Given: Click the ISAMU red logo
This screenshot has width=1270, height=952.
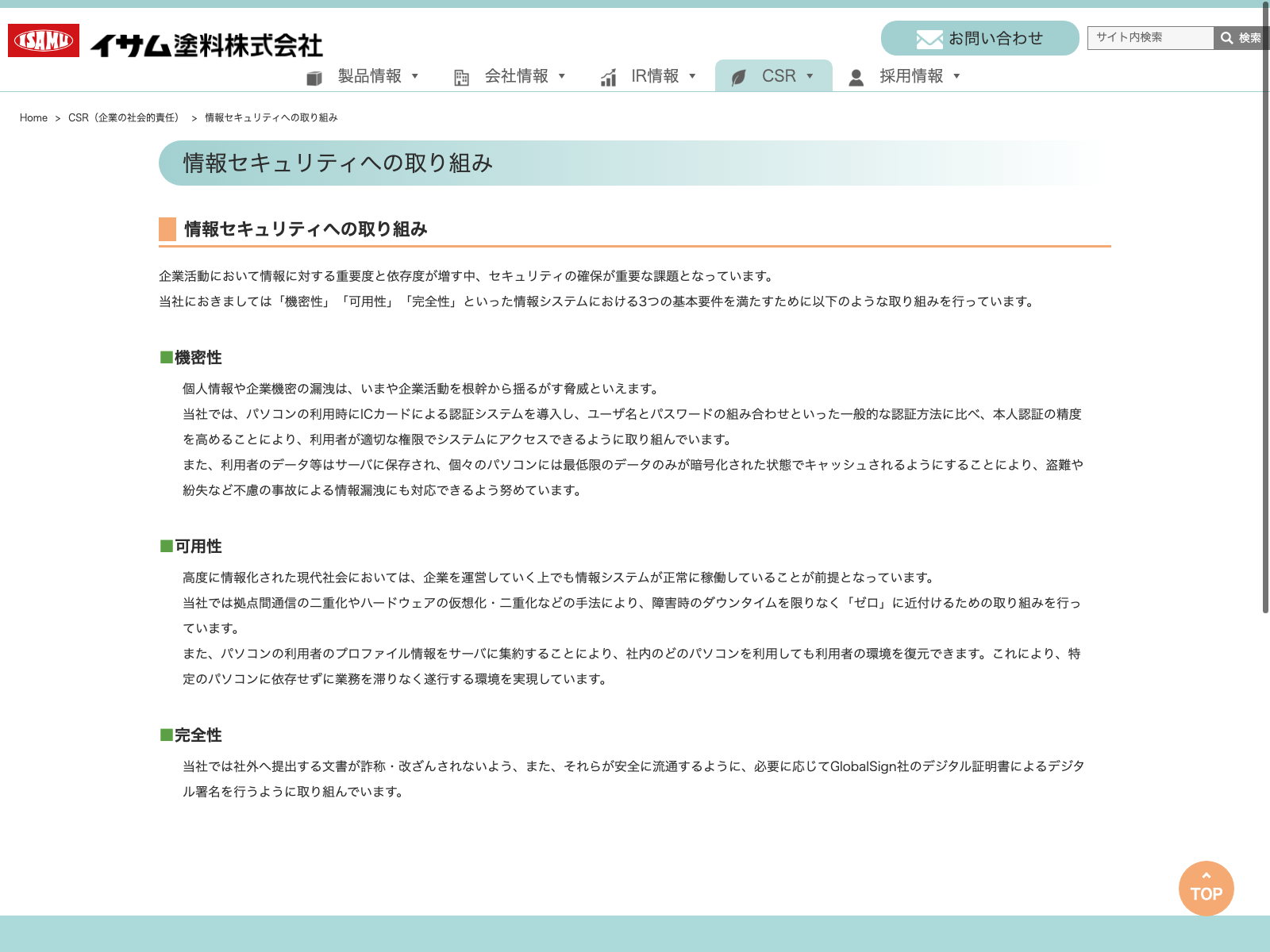Looking at the screenshot, I should click(x=44, y=40).
